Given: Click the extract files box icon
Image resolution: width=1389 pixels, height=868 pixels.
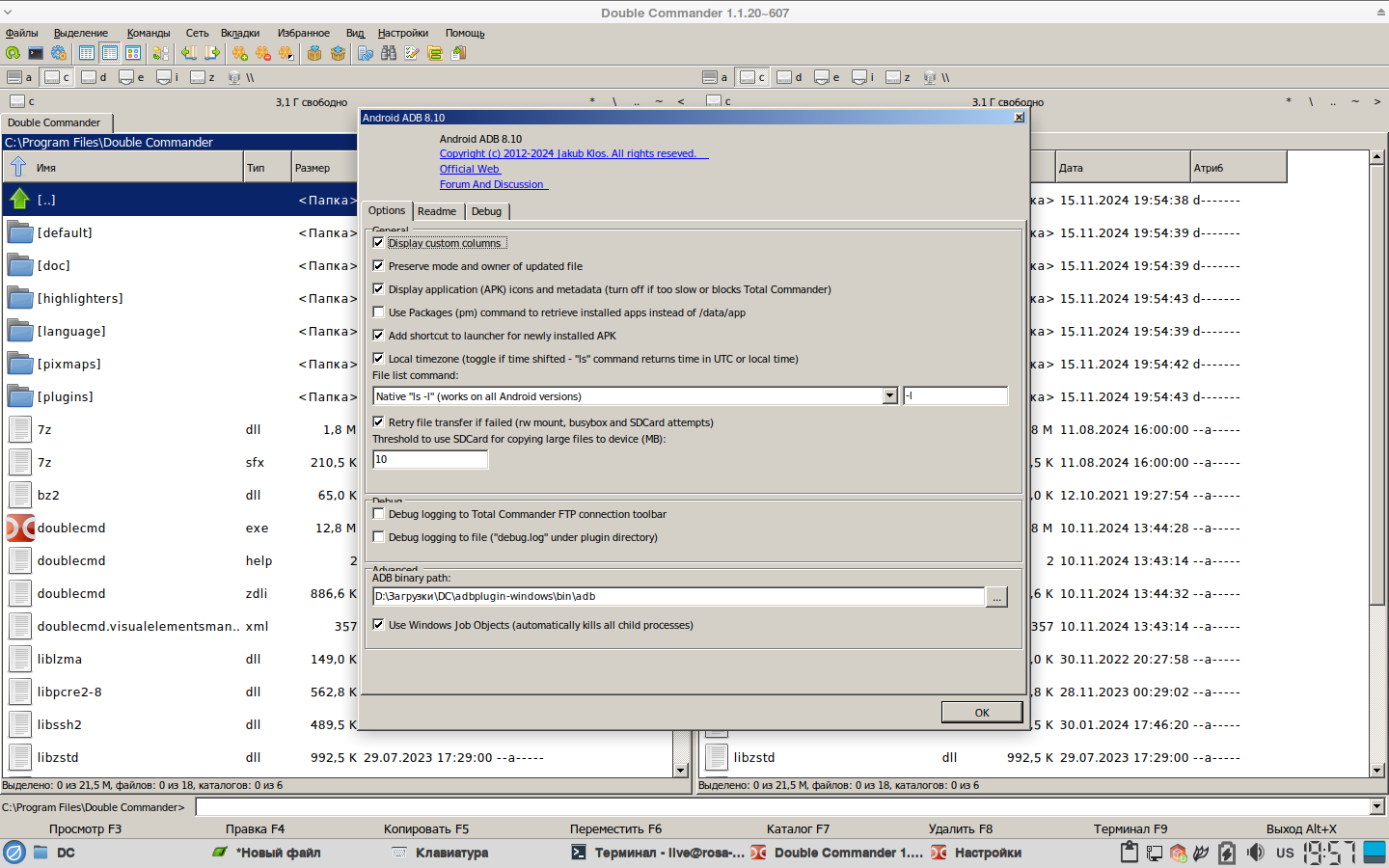Looking at the screenshot, I should [338, 53].
